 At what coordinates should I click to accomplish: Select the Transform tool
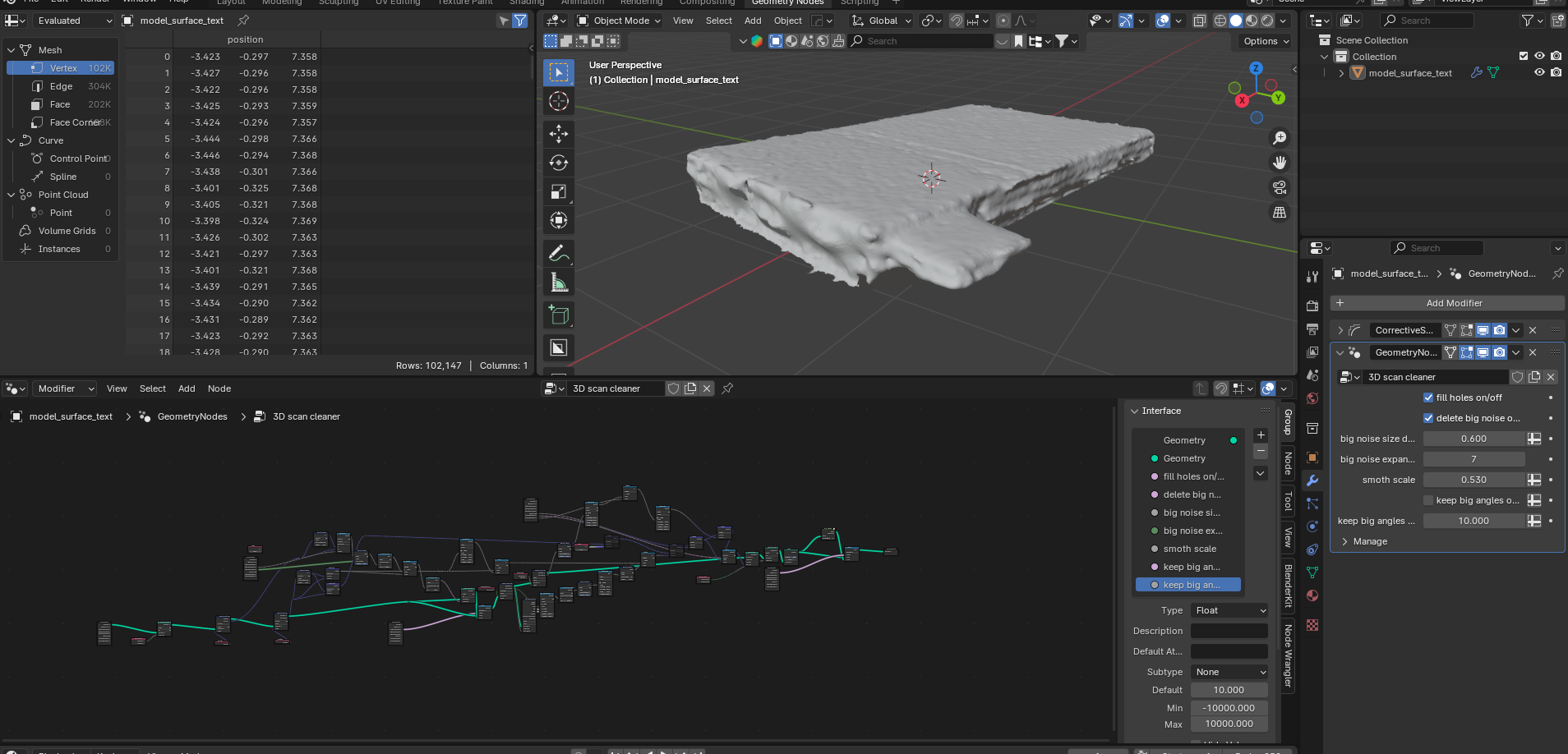tap(559, 220)
